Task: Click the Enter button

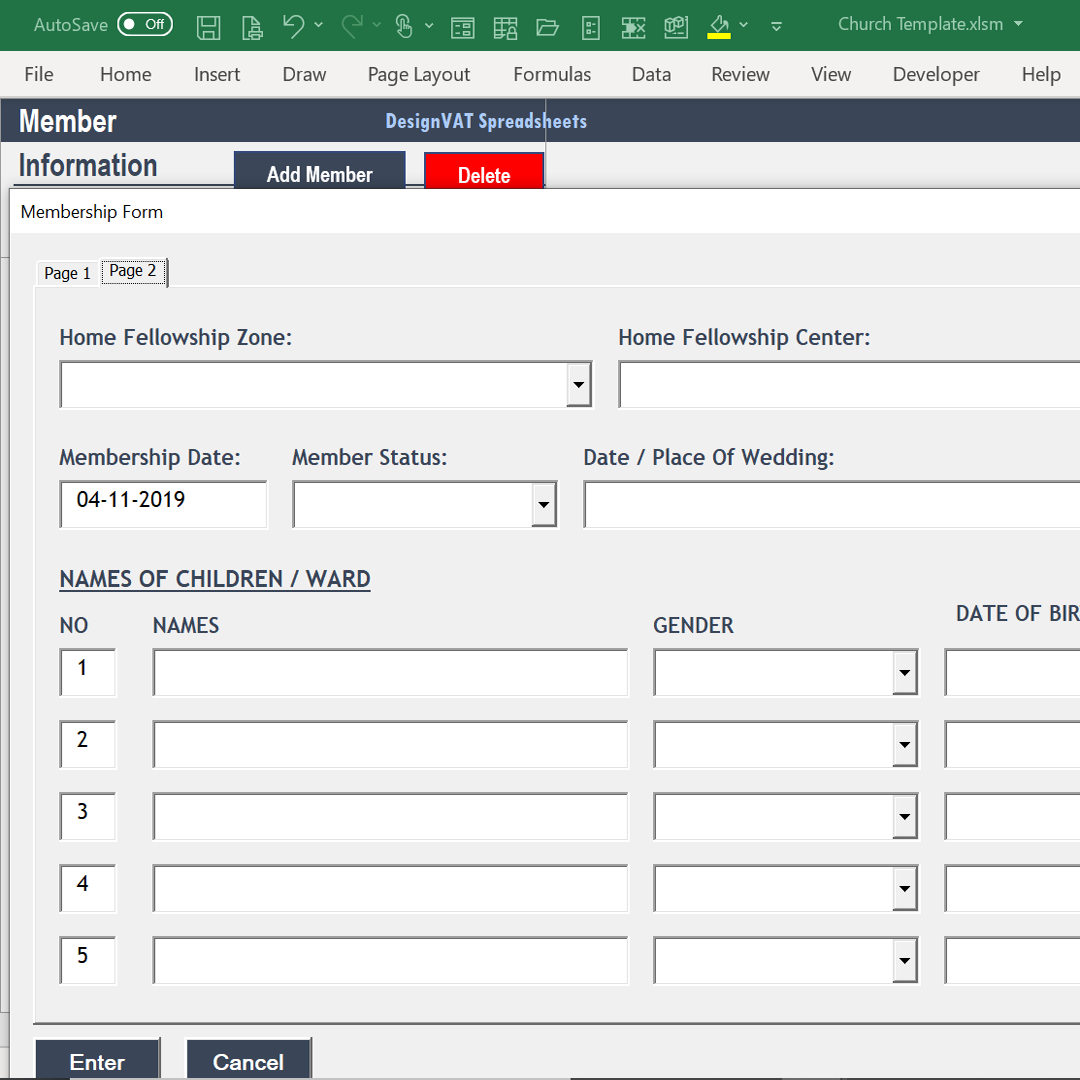Action: click(97, 1062)
